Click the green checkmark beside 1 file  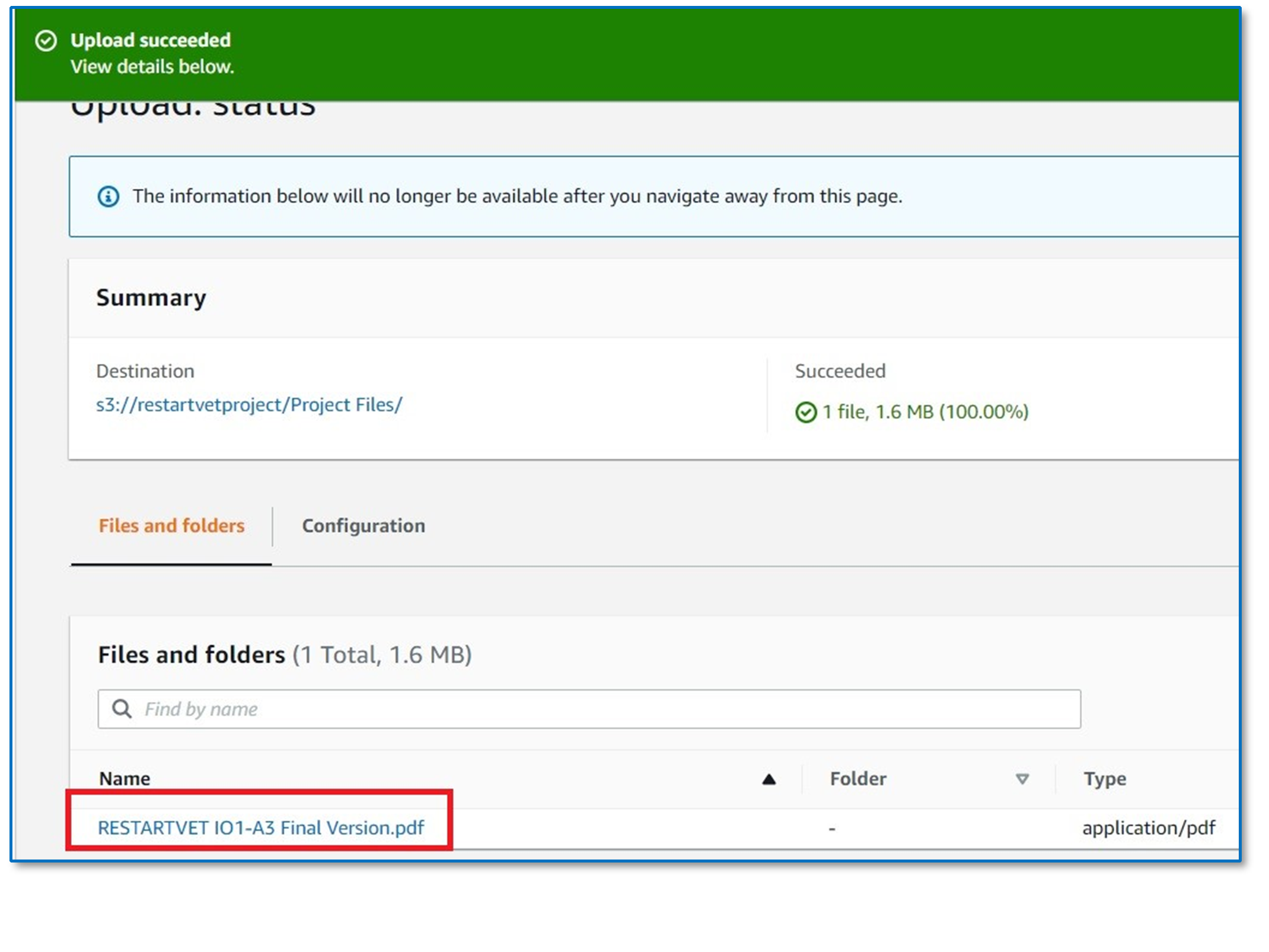(x=806, y=412)
